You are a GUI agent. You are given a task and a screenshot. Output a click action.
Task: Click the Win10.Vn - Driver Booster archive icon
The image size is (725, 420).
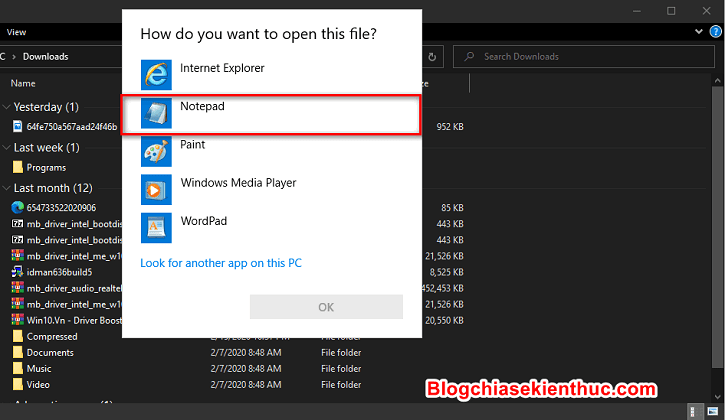(18, 320)
